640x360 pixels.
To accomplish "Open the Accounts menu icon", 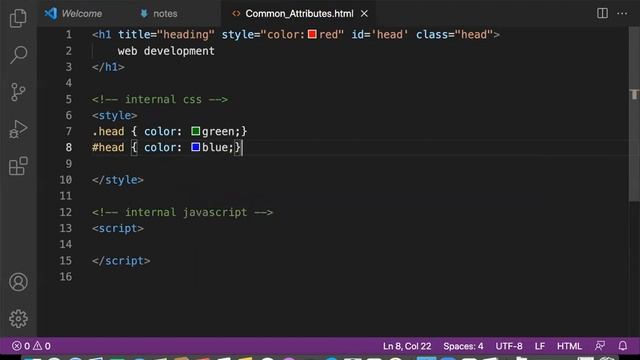I will pyautogui.click(x=18, y=282).
